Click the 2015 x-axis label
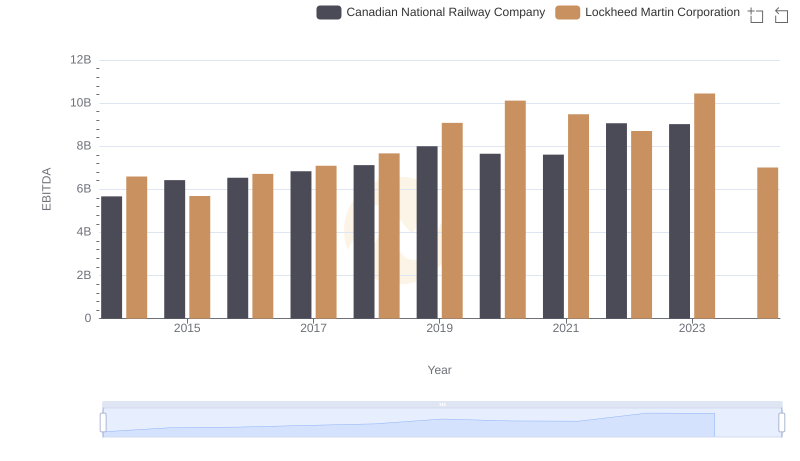The width and height of the screenshot is (800, 461). click(x=187, y=328)
